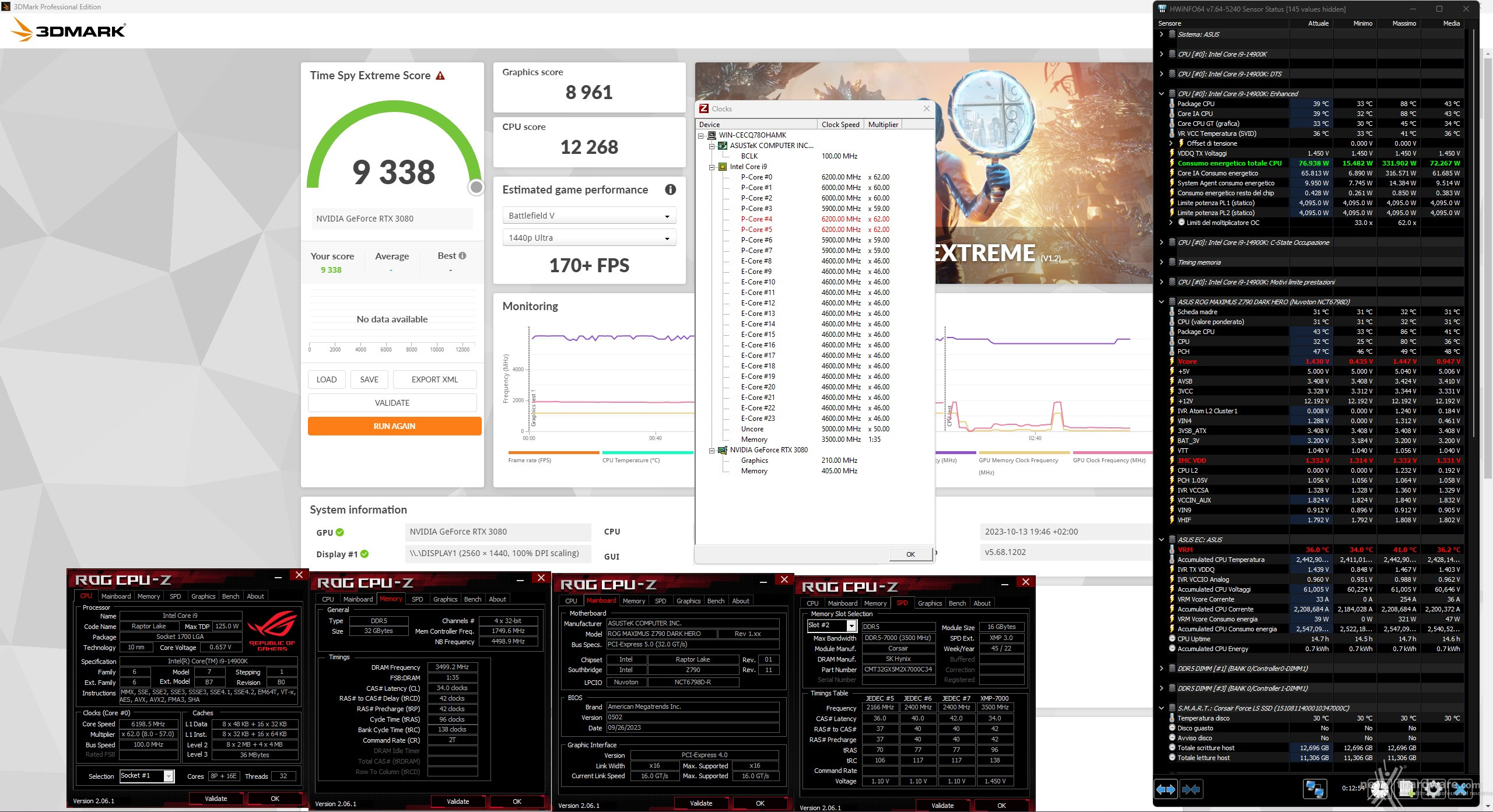The height and width of the screenshot is (812, 1493).
Task: Click the warning triangle beside Time Spy Extreme Score
Action: point(440,76)
